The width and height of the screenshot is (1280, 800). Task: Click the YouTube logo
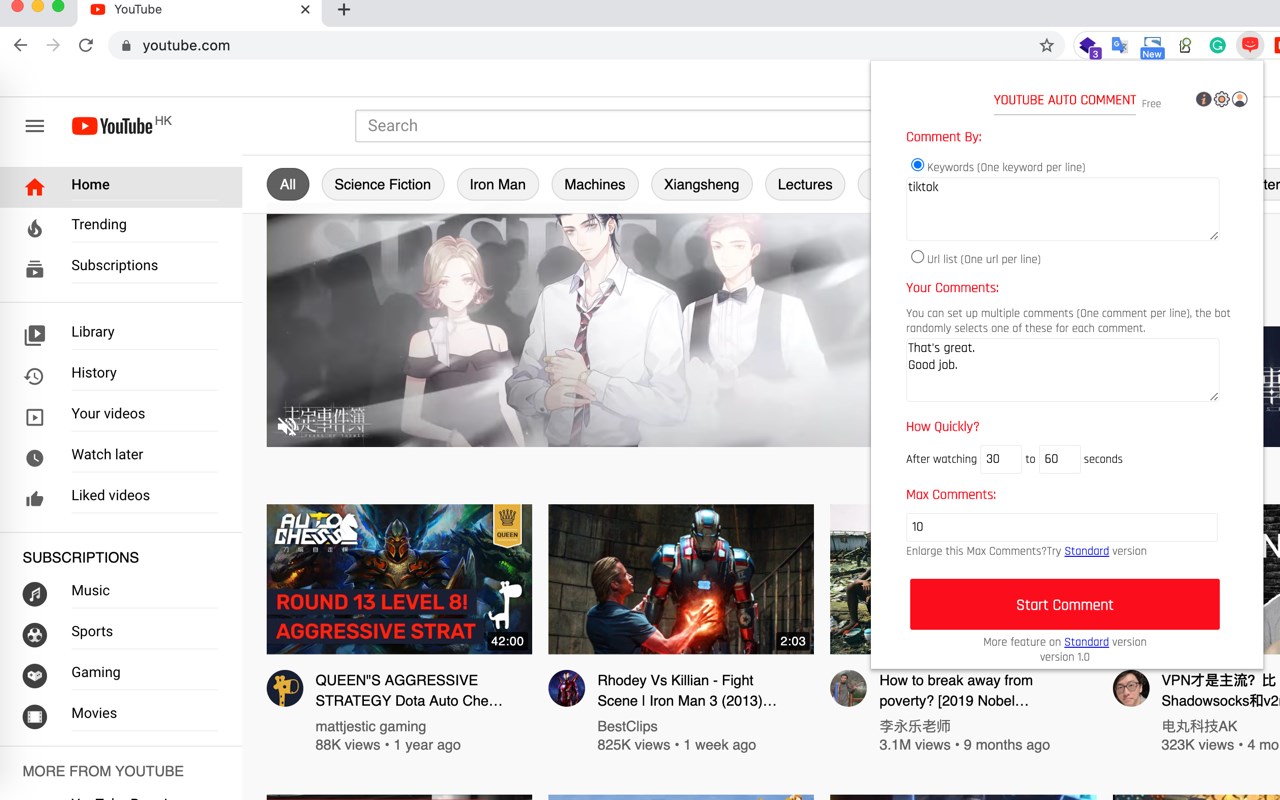click(x=112, y=126)
